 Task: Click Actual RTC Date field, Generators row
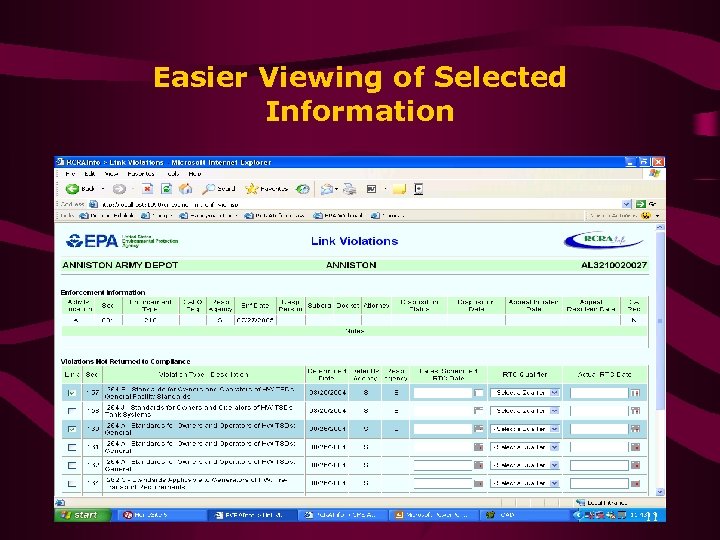(x=599, y=483)
